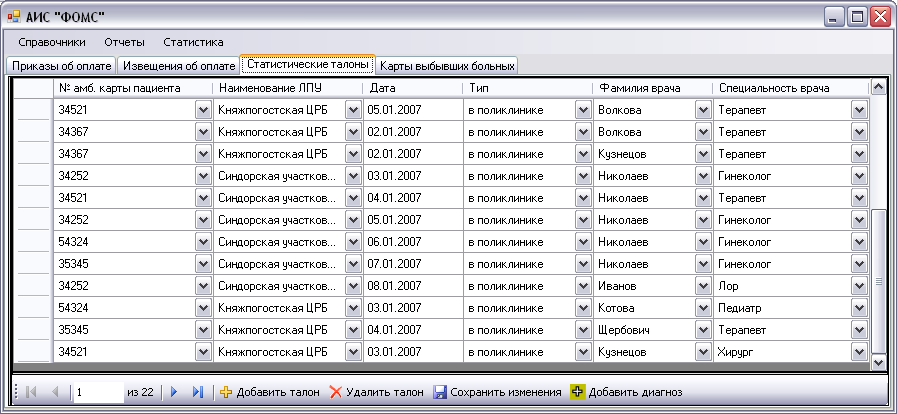
Task: Click the Специальность врача column header
Action: point(791,88)
